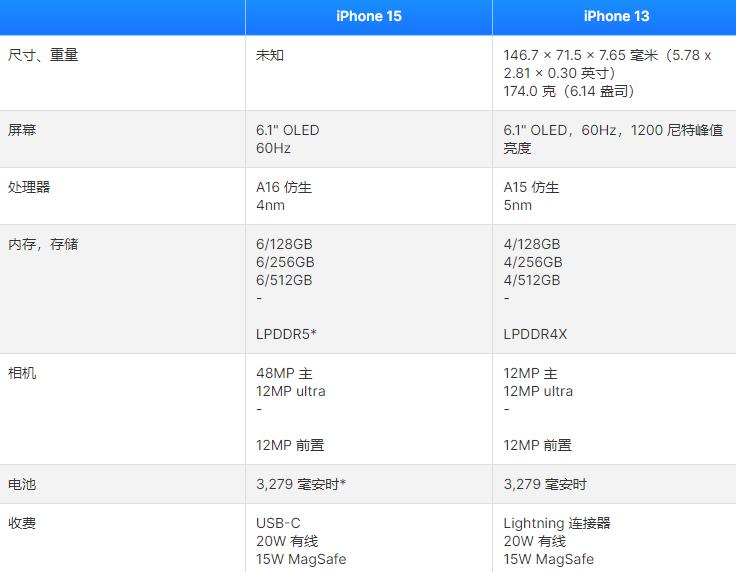Click the 6/256GB storage option

click(285, 262)
